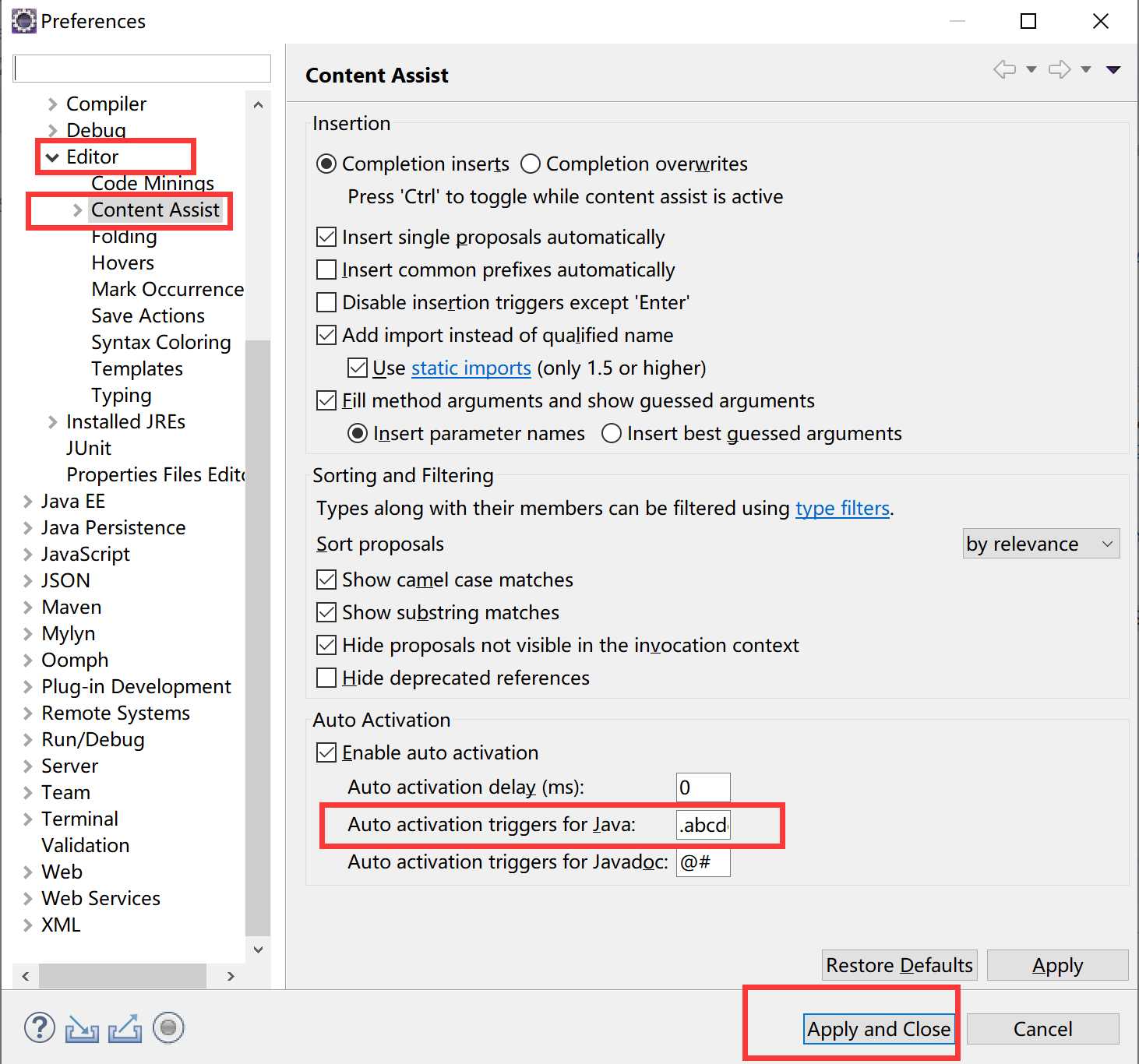Open the Back history dropdown arrow
Viewport: 1139px width, 1064px height.
1031,69
